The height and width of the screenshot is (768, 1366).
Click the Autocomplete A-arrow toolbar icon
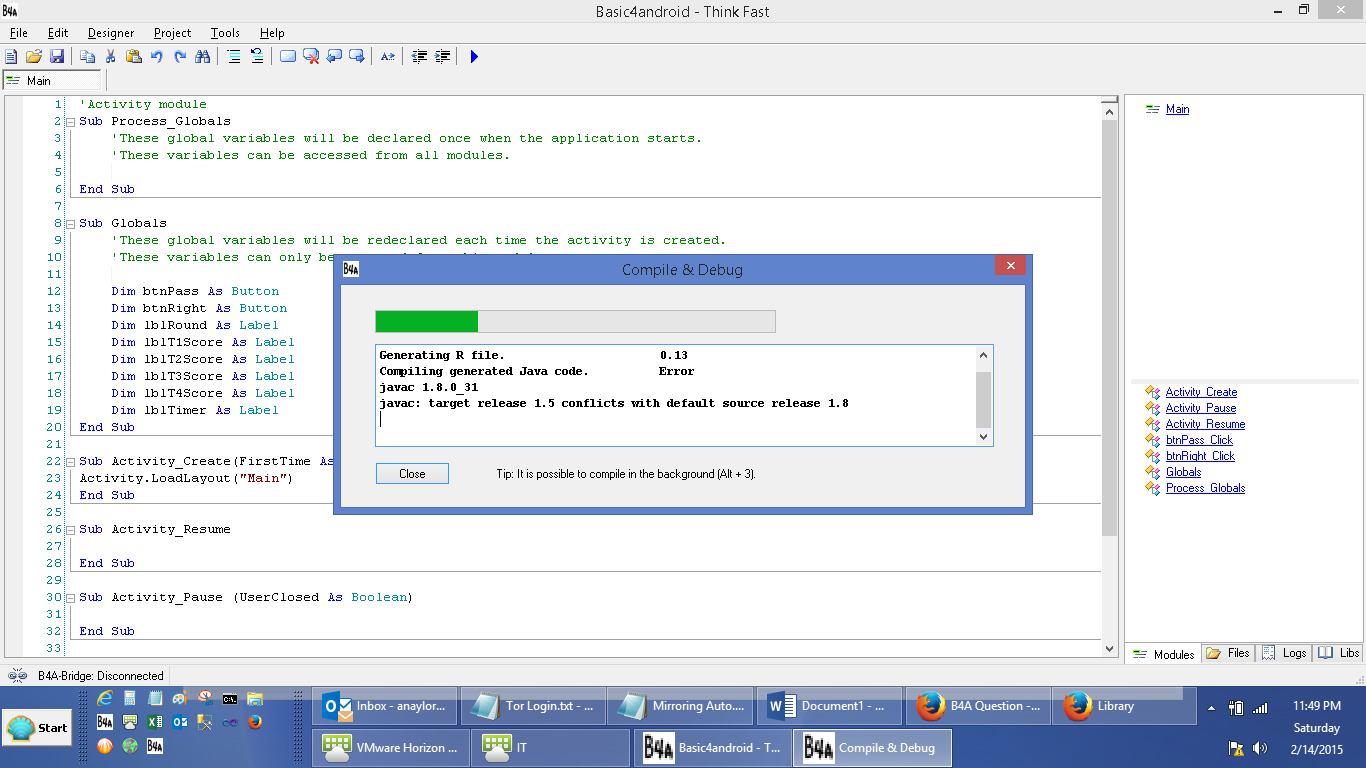point(387,57)
